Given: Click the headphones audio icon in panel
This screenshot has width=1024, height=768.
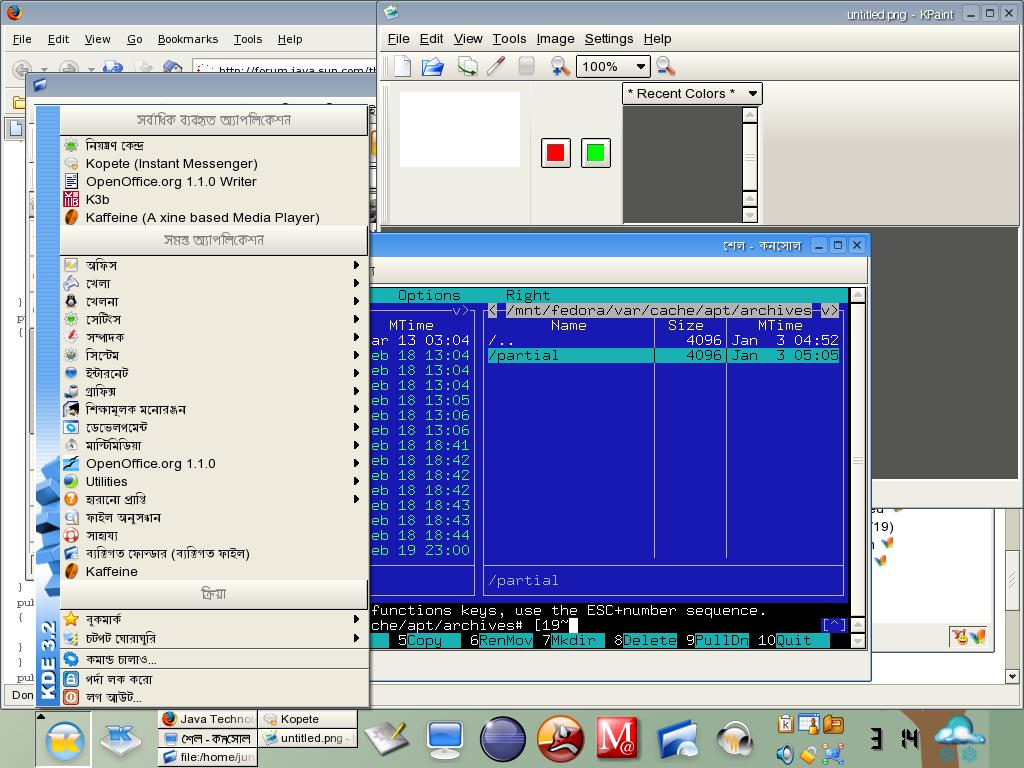Looking at the screenshot, I should [735, 741].
